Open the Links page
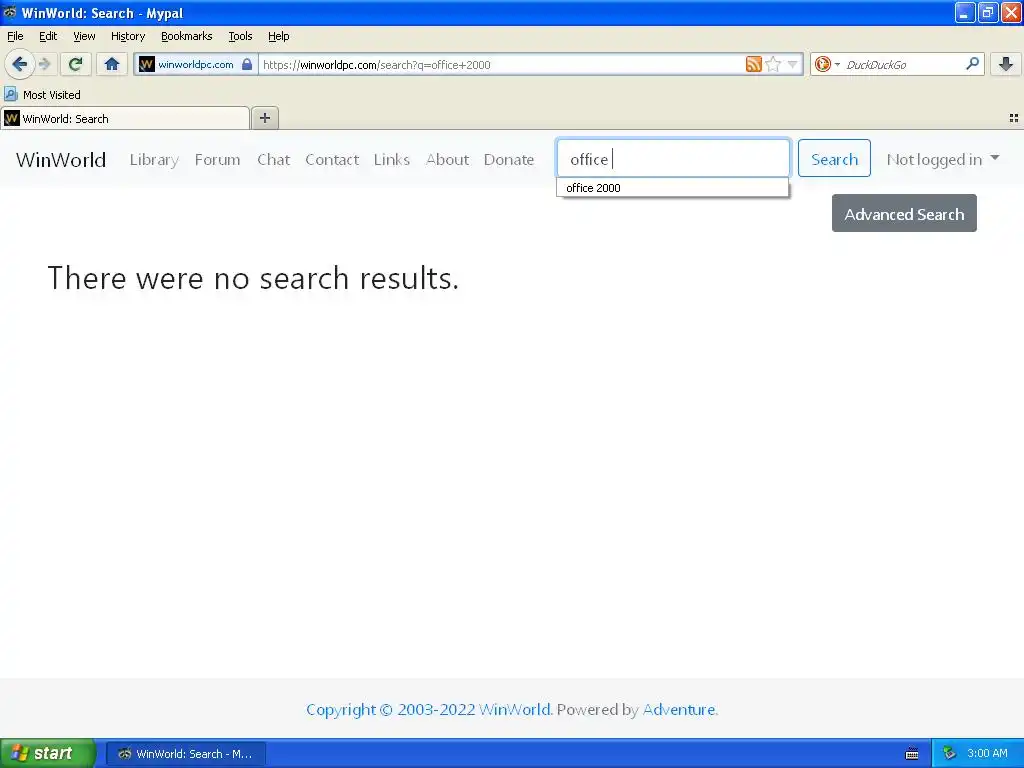The width and height of the screenshot is (1024, 768). pyautogui.click(x=392, y=159)
